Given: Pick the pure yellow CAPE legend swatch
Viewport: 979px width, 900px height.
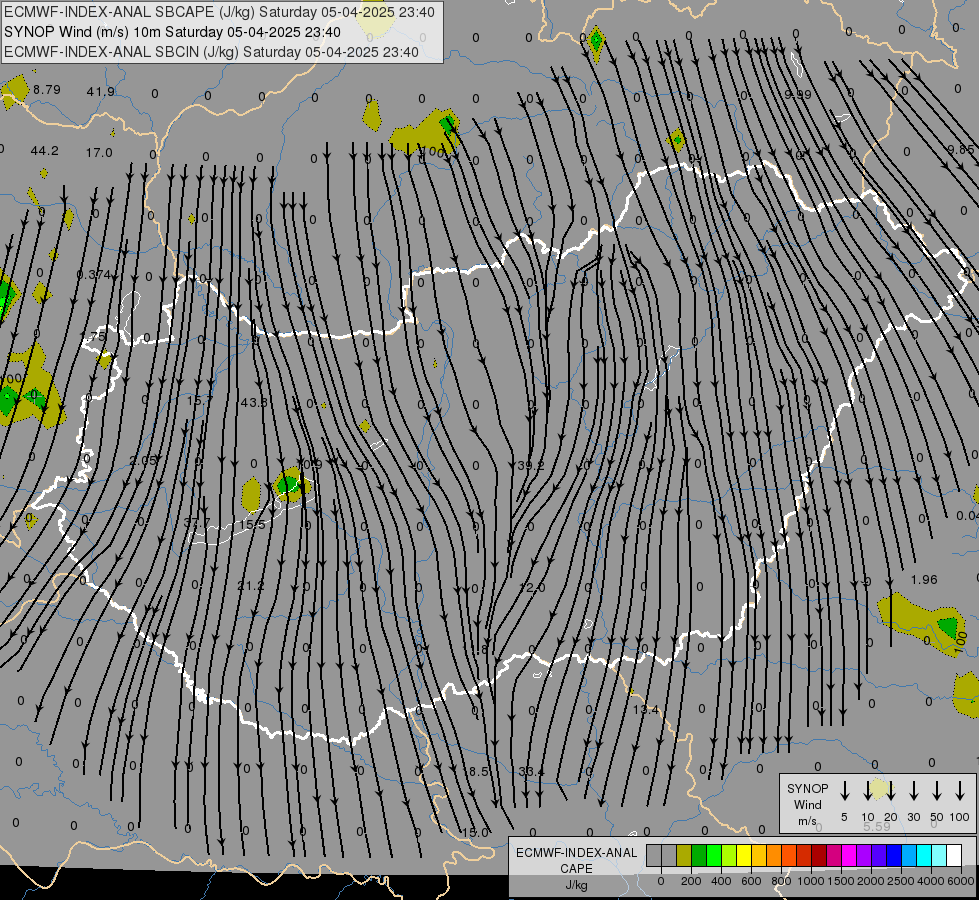Looking at the screenshot, I should pyautogui.click(x=744, y=856).
